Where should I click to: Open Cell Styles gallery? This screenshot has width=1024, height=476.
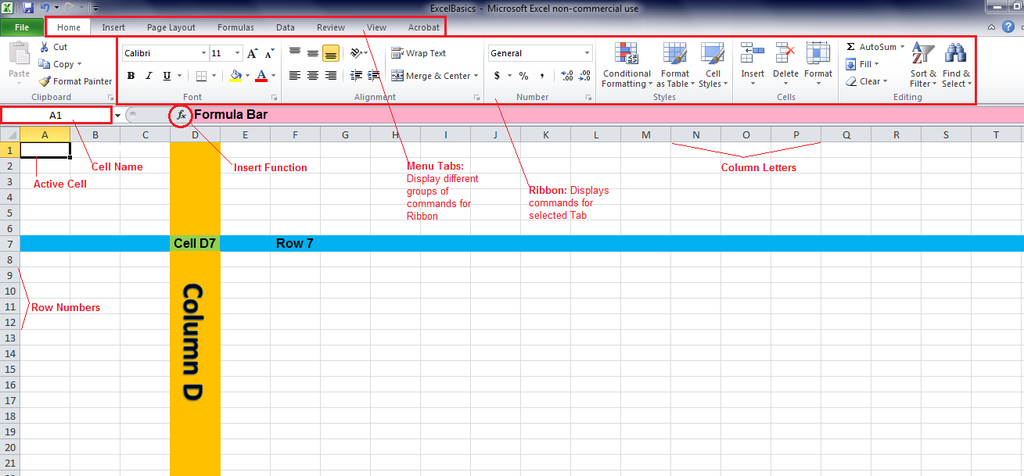[712, 65]
